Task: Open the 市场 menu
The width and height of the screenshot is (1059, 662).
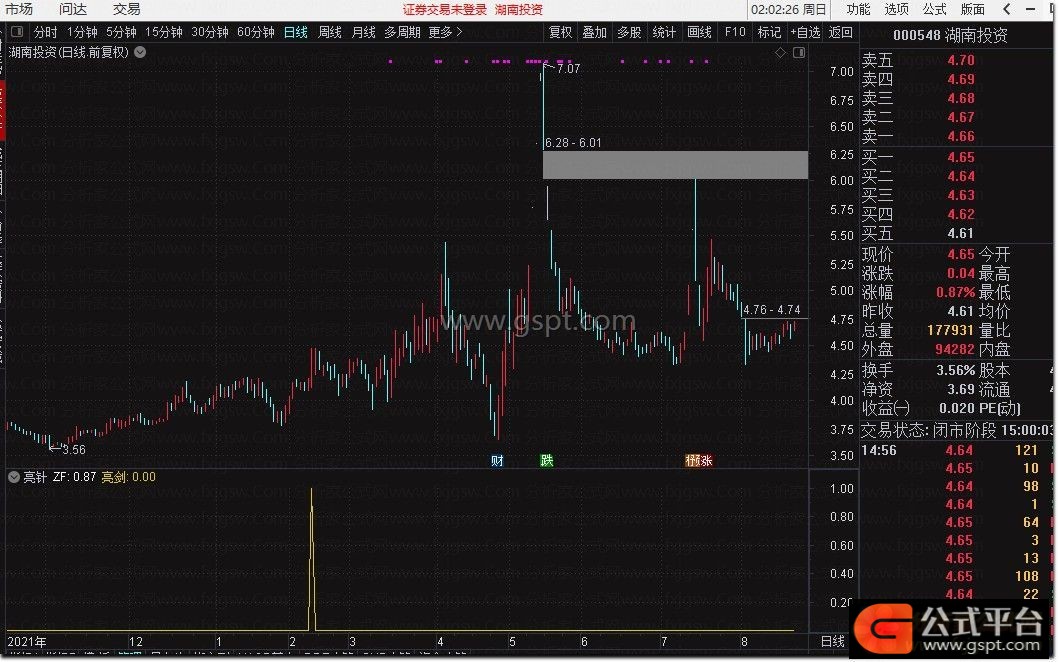Action: (x=19, y=9)
